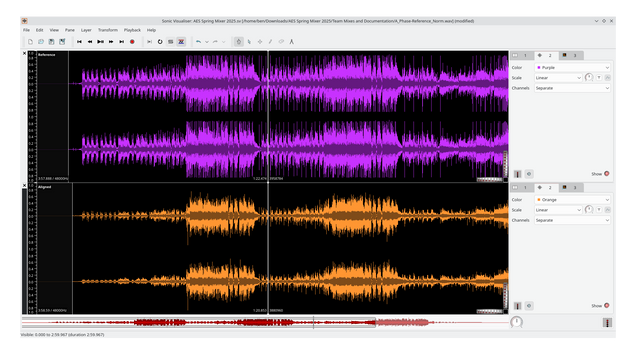Click the Redo arrow icon
Viewport: 636px width, 362px height.
point(215,42)
